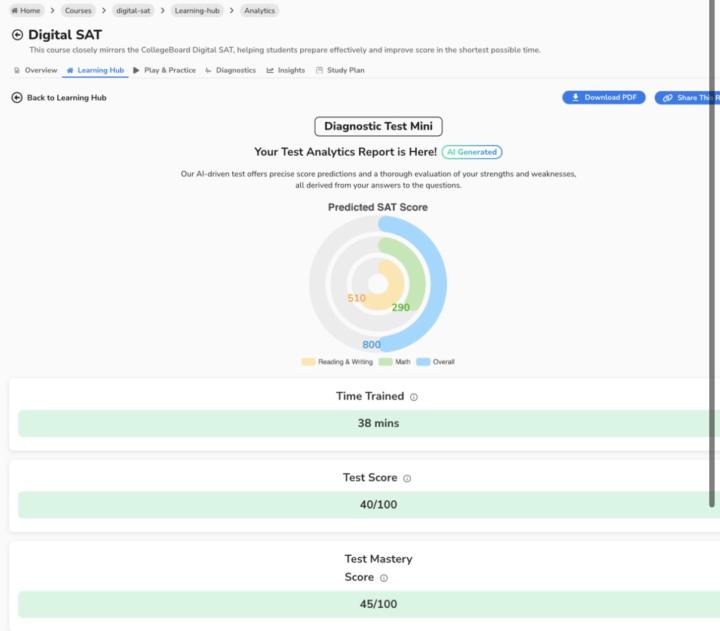The height and width of the screenshot is (631, 720).
Task: Switch to the Play & Practice tab
Action: (164, 70)
